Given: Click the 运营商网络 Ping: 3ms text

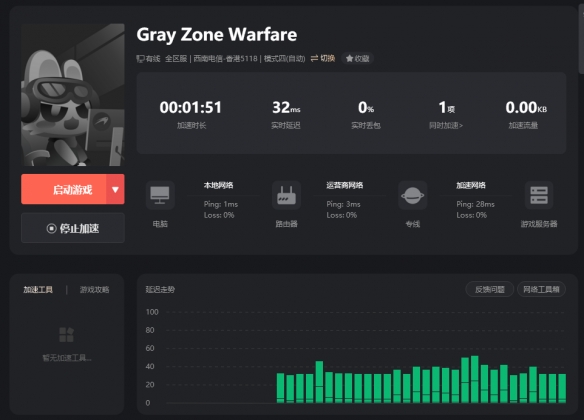Looking at the screenshot, I should pos(343,204).
